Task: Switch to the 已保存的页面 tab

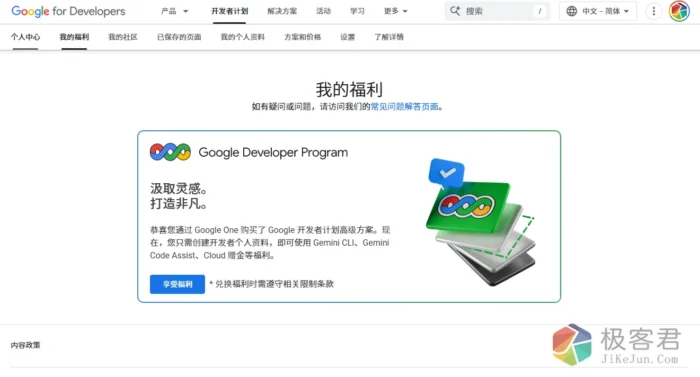Action: point(179,37)
